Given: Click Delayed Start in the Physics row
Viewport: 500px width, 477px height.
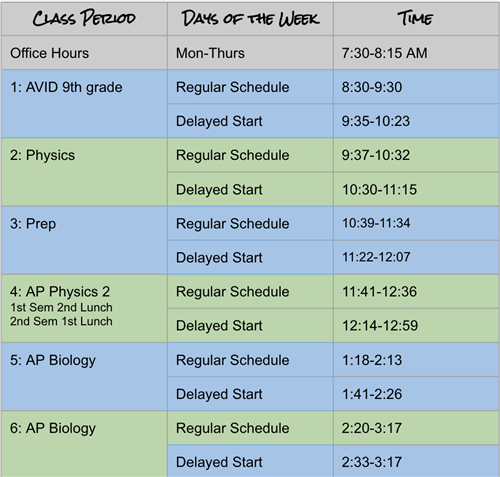Looking at the screenshot, I should tap(250, 189).
